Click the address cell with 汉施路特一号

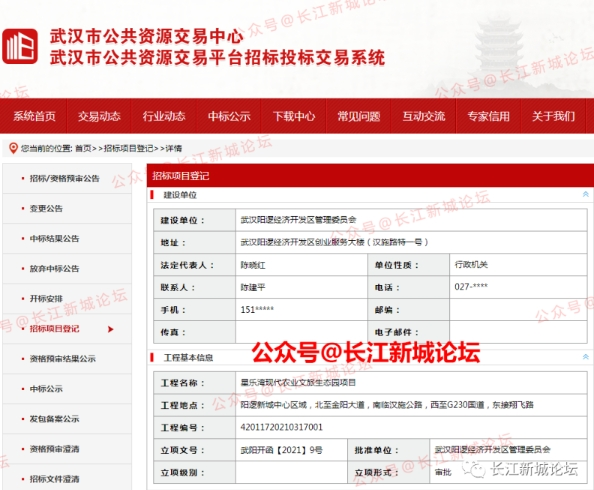(x=411, y=242)
